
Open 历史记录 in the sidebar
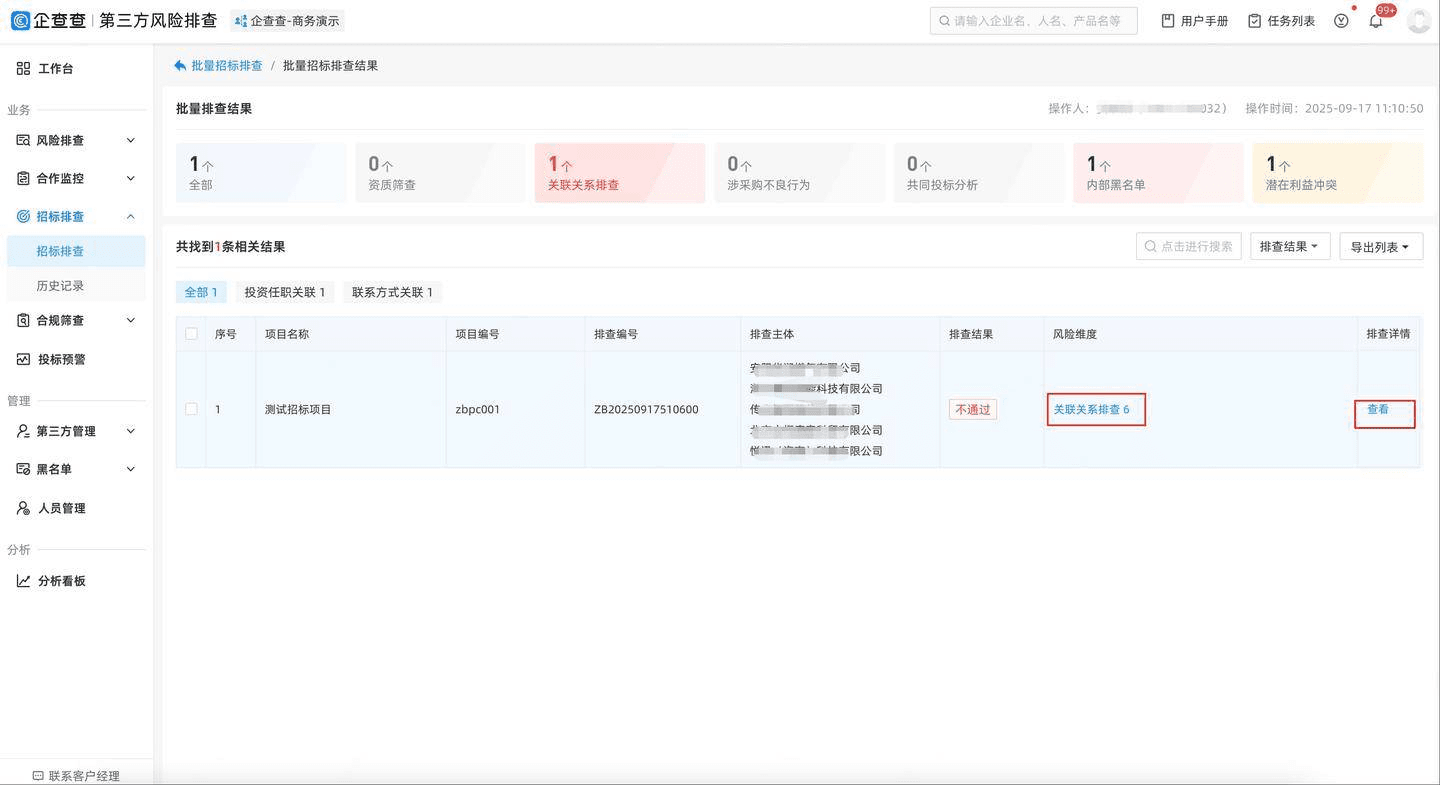(x=60, y=286)
